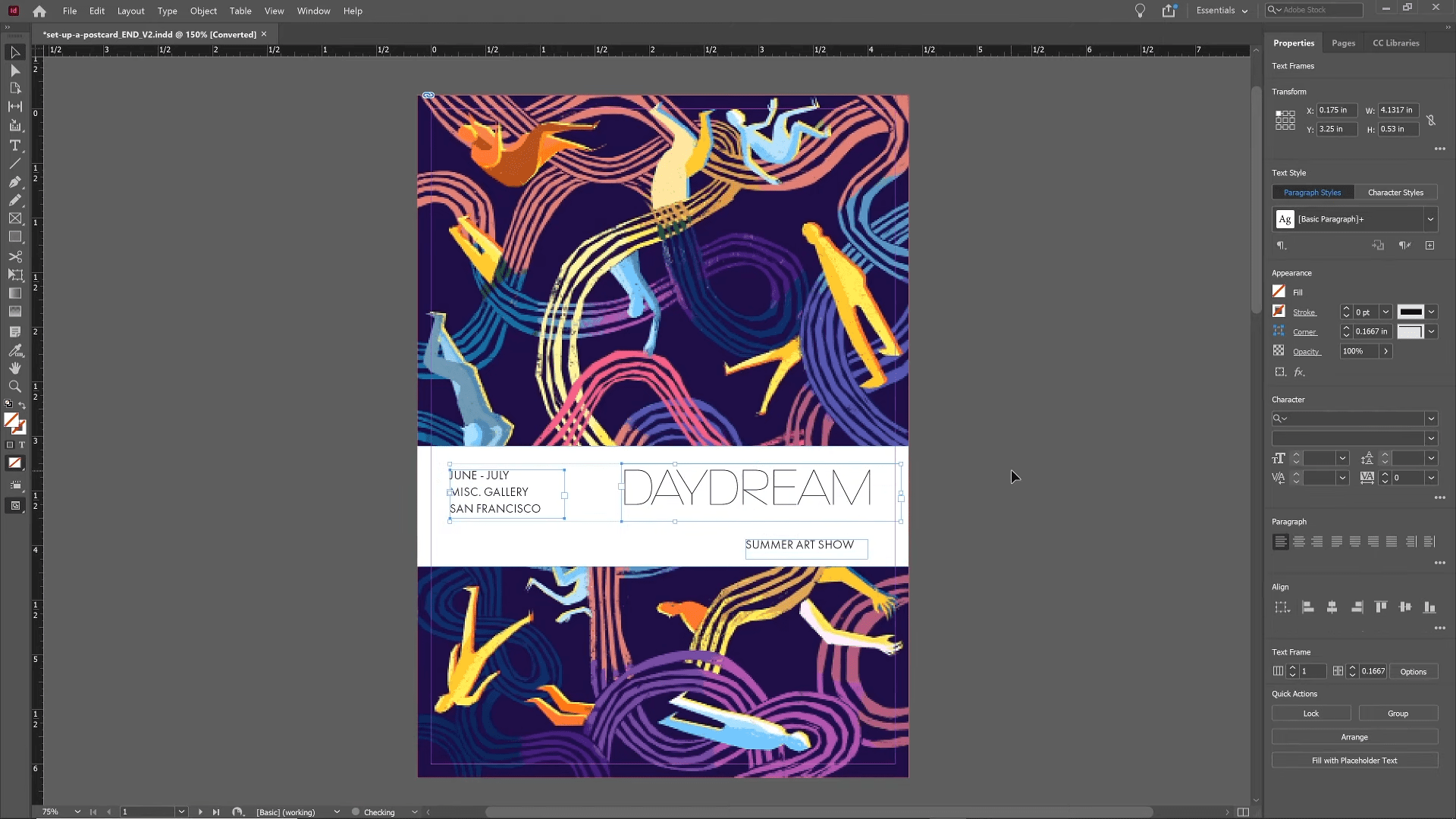This screenshot has height=819, width=1456.
Task: Select the Zoom tool in toolbar
Action: [x=15, y=386]
